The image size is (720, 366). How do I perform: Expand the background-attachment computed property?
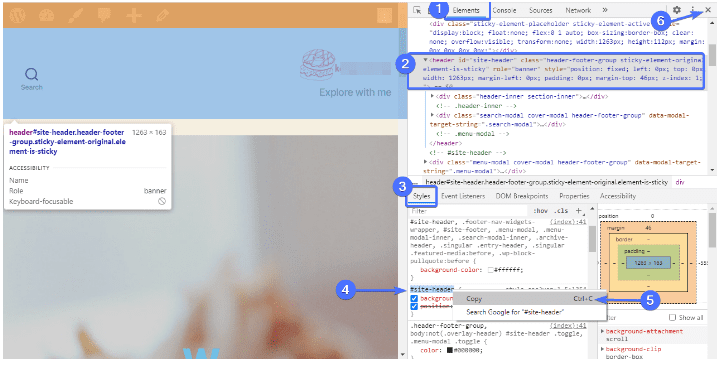click(603, 331)
